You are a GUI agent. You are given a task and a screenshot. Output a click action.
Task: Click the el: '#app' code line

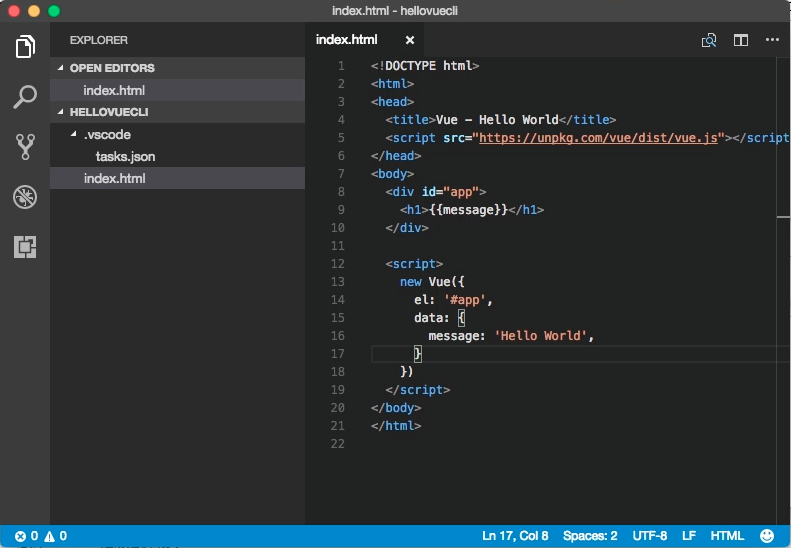(453, 300)
